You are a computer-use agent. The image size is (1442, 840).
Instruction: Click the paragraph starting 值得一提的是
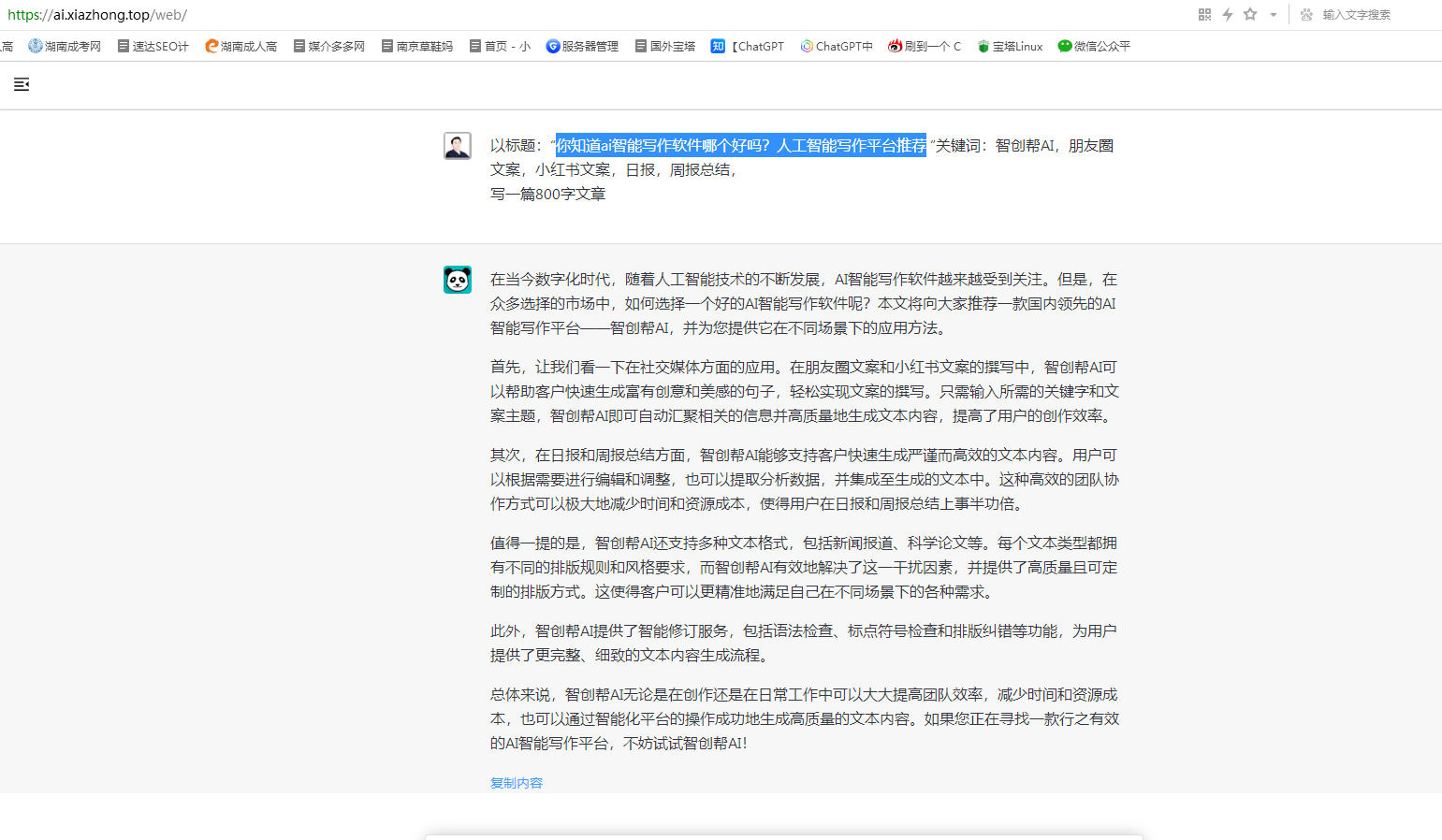click(804, 568)
